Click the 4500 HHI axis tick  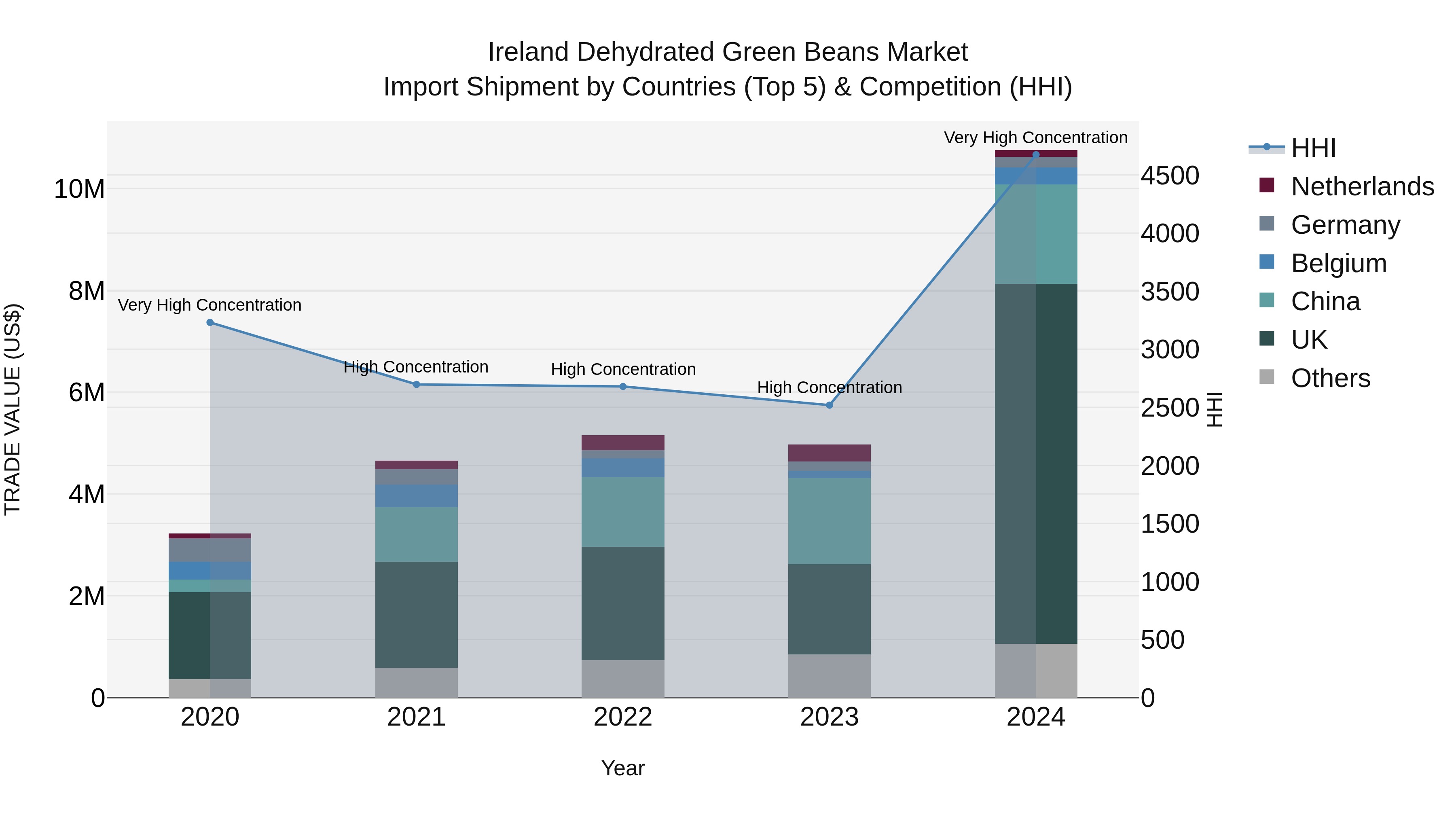1169,176
